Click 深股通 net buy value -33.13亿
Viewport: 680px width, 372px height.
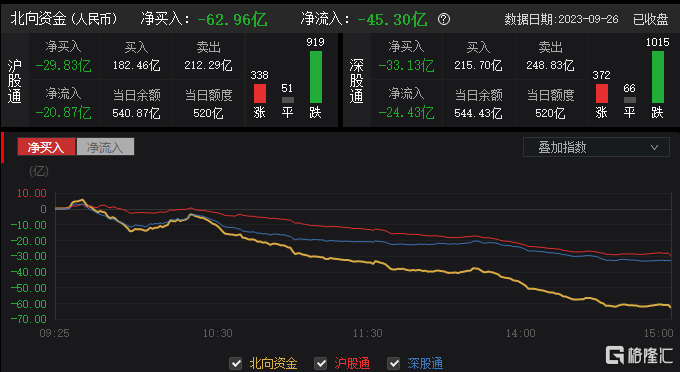pos(406,65)
